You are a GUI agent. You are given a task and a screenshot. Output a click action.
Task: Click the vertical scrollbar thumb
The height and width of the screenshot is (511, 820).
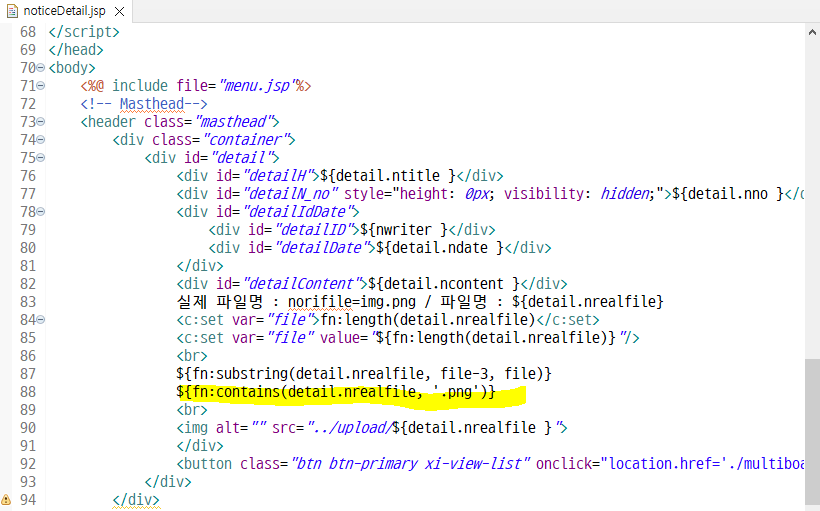[812, 433]
